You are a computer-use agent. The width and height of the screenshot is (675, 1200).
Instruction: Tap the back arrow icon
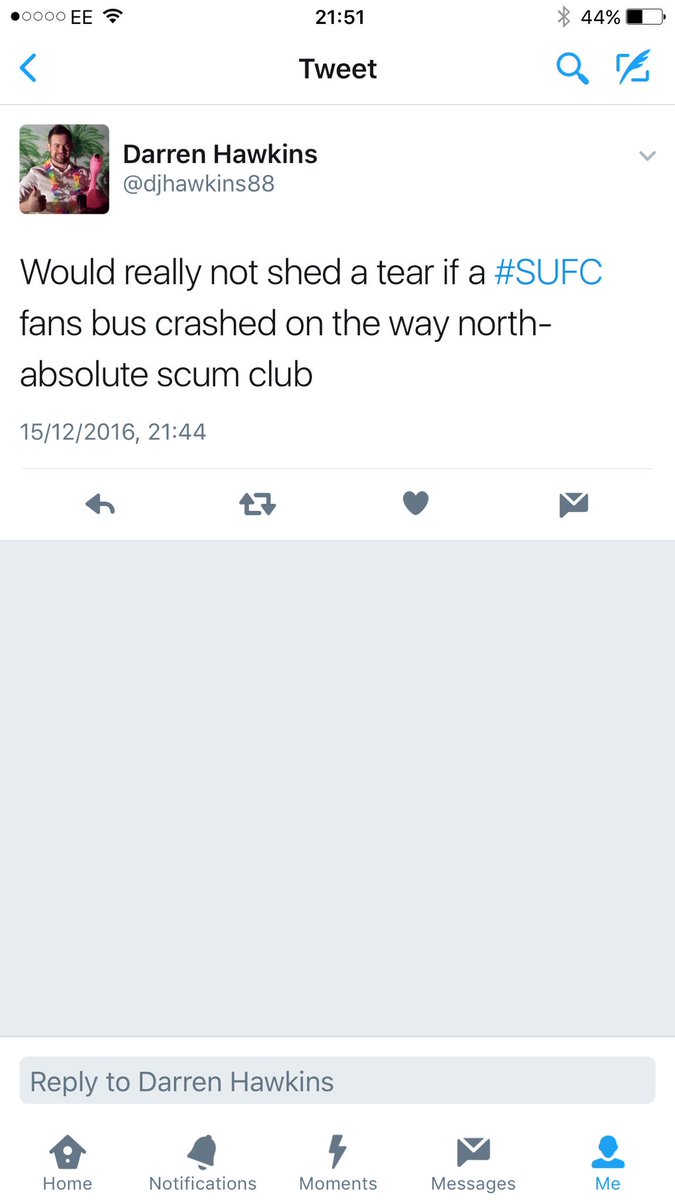click(29, 69)
